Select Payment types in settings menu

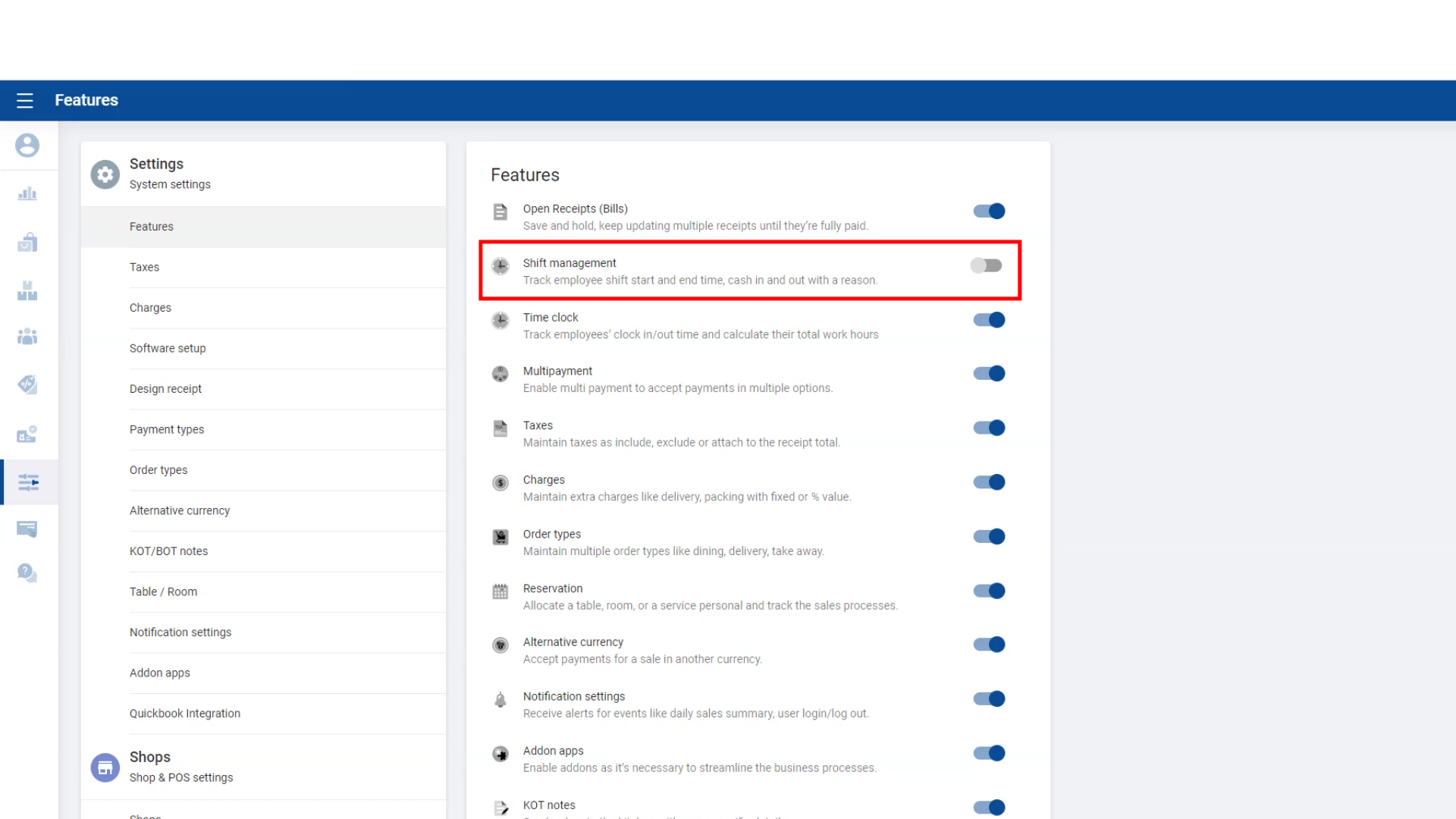click(167, 429)
